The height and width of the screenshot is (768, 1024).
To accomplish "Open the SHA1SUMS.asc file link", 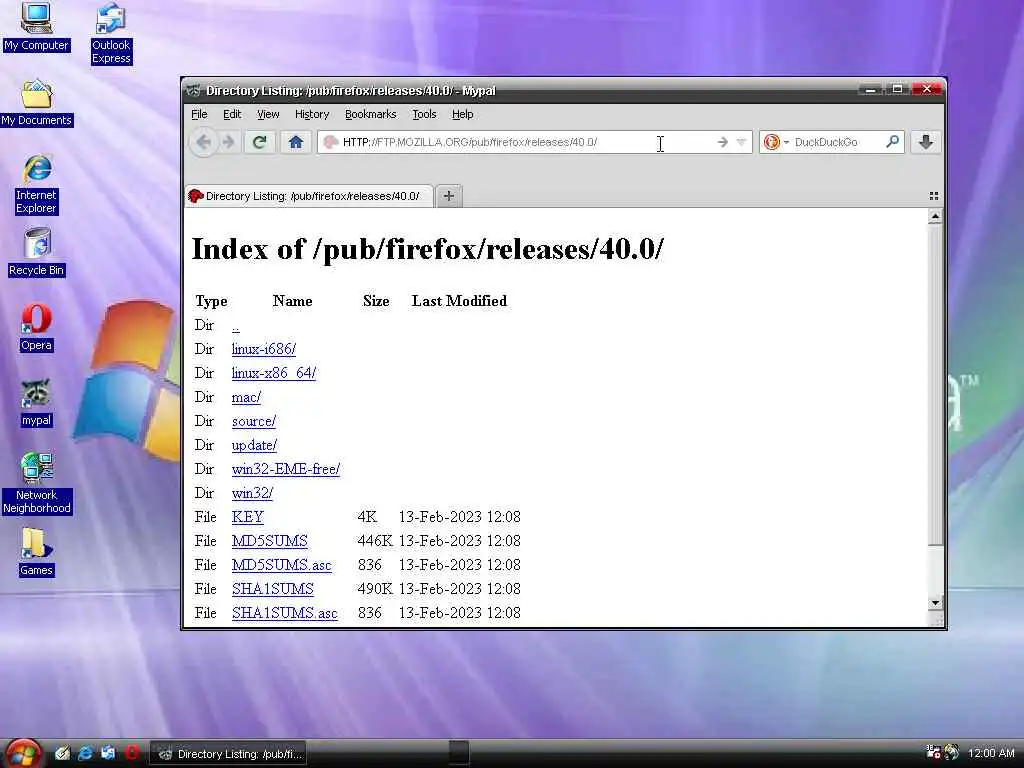I will tap(285, 613).
